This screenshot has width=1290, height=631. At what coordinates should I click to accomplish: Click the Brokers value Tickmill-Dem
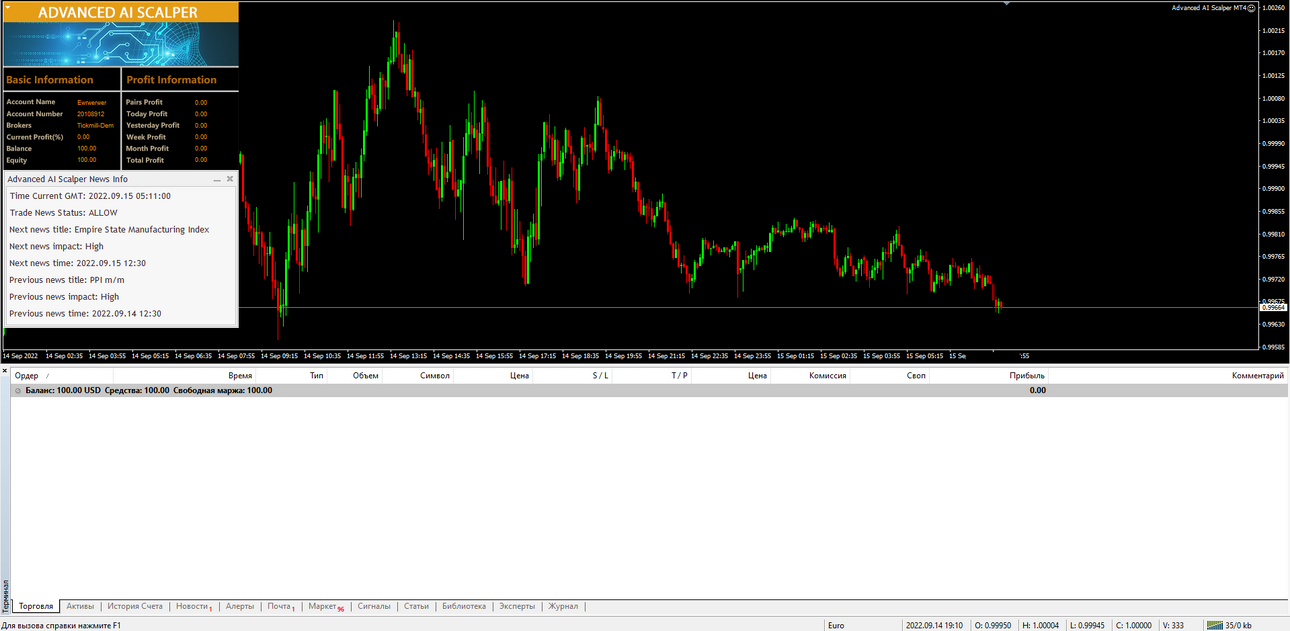(x=96, y=126)
